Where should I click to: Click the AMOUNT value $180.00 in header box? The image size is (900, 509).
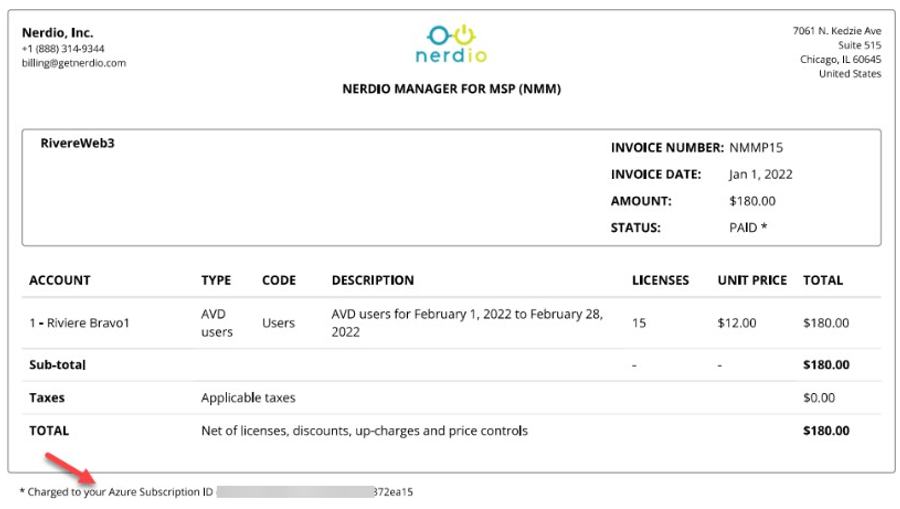tap(752, 201)
